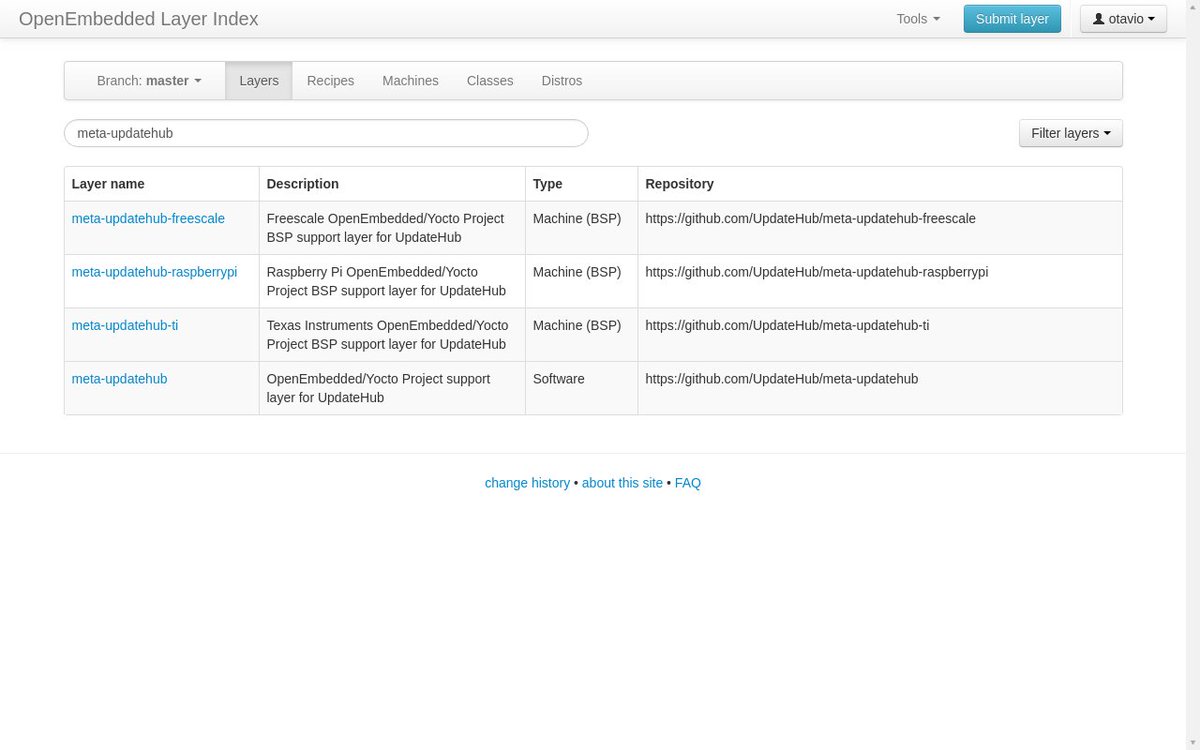Open the otavio user account dropdown
This screenshot has height=750, width=1200.
click(x=1123, y=19)
